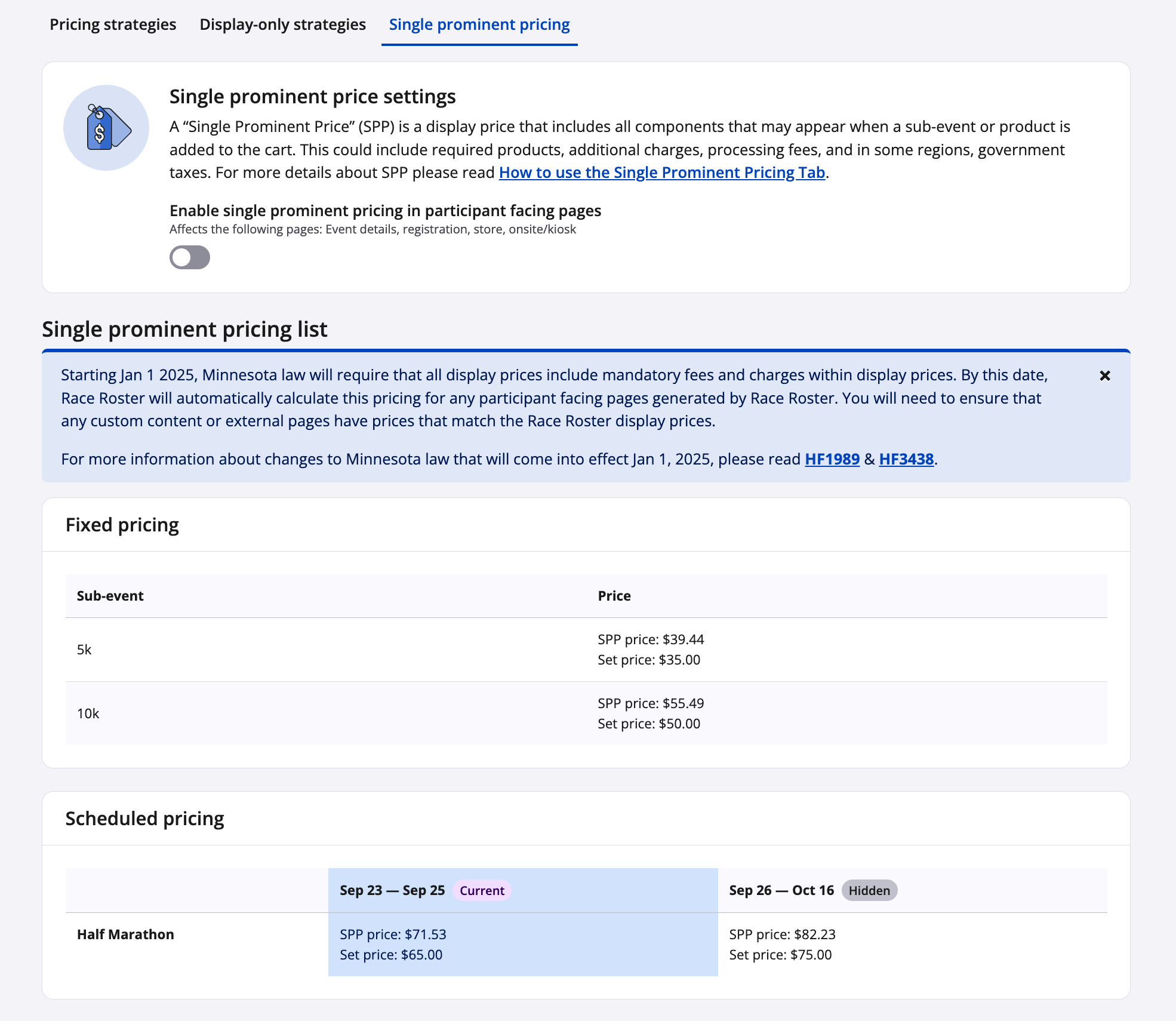Click the price tag icon illustration
The image size is (1176, 1021).
point(106,128)
